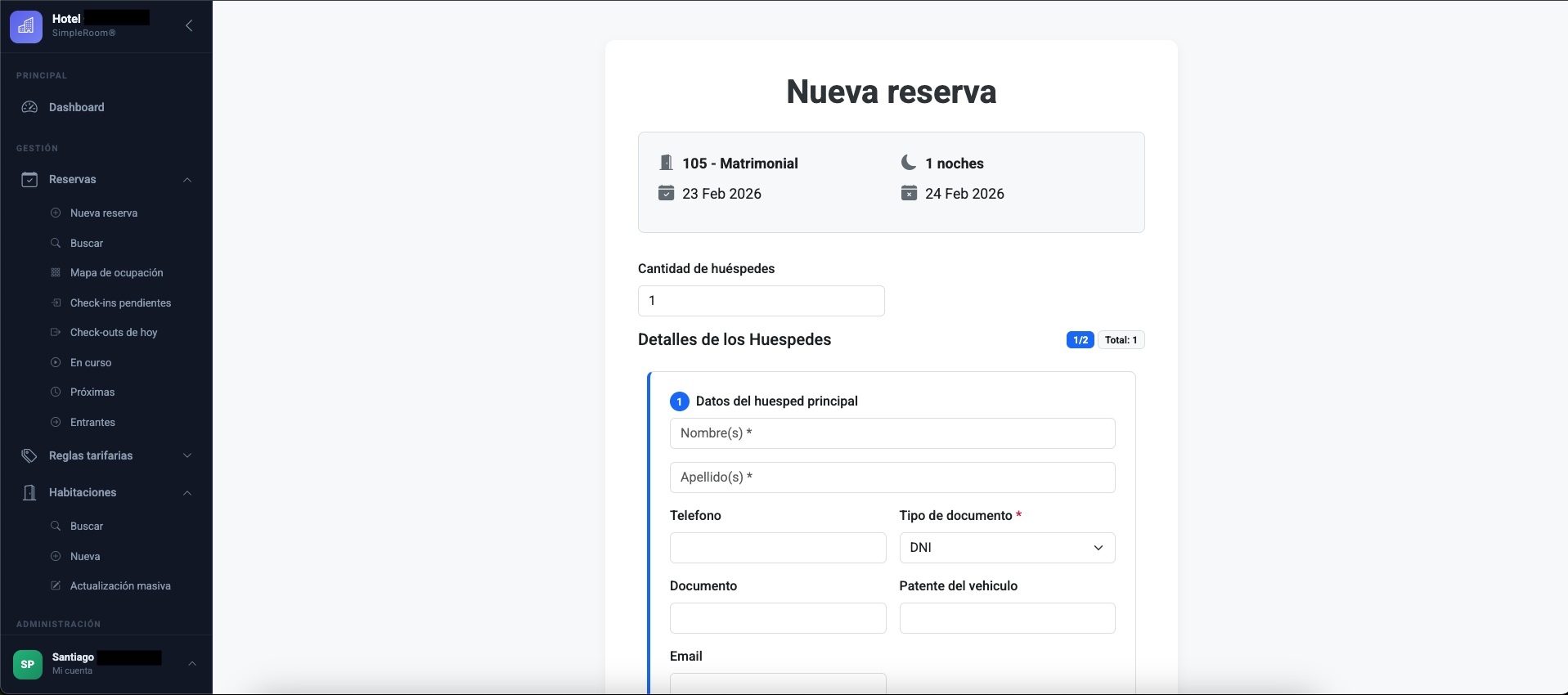
Task: Click the Documento input field
Action: 778,618
